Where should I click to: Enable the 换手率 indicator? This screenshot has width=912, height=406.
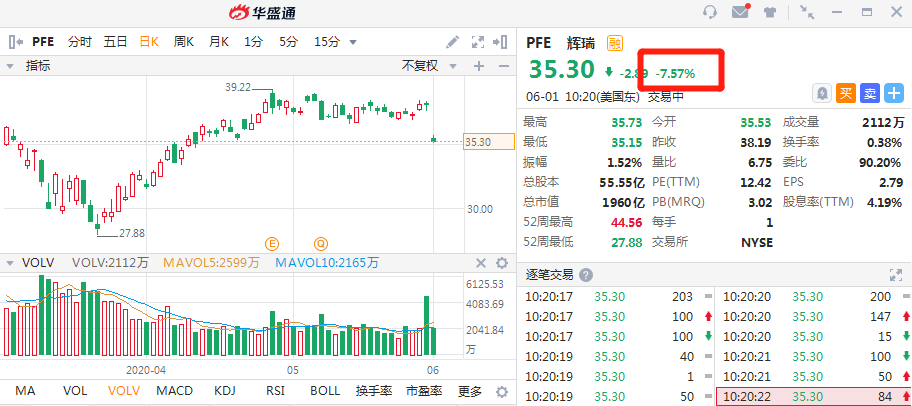coord(374,391)
